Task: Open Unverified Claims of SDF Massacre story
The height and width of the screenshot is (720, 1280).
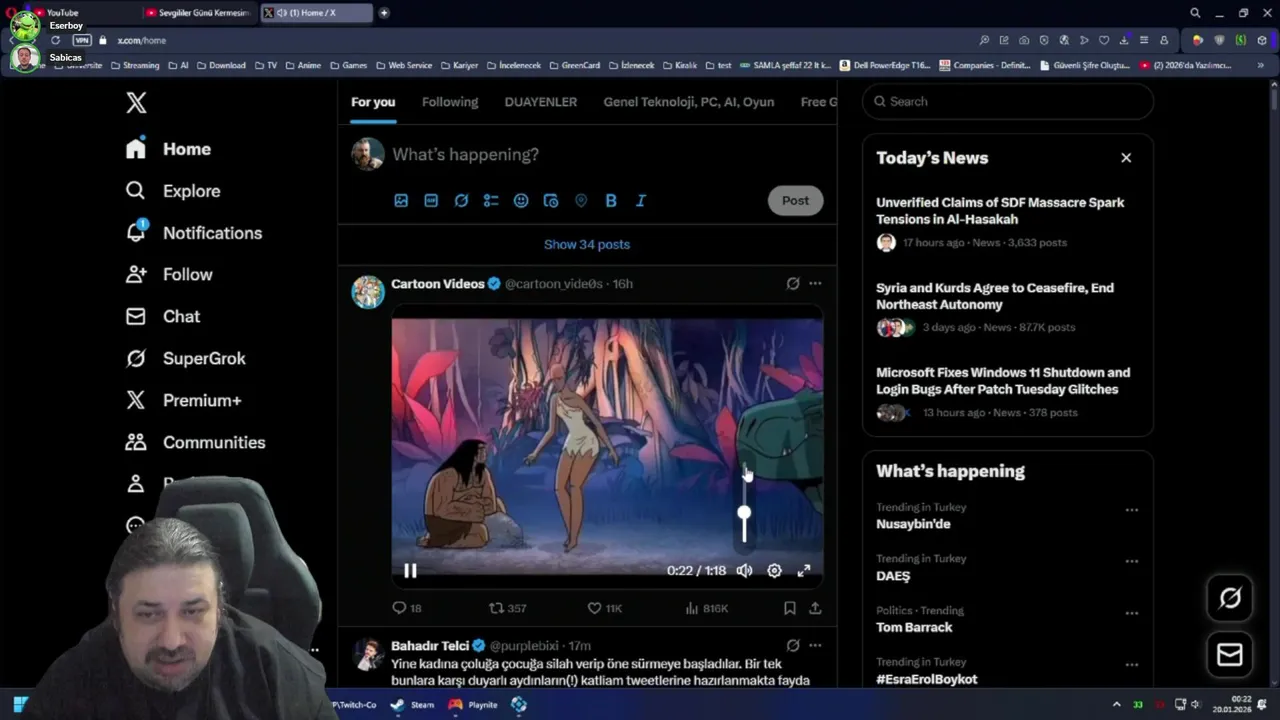Action: click(x=1000, y=211)
